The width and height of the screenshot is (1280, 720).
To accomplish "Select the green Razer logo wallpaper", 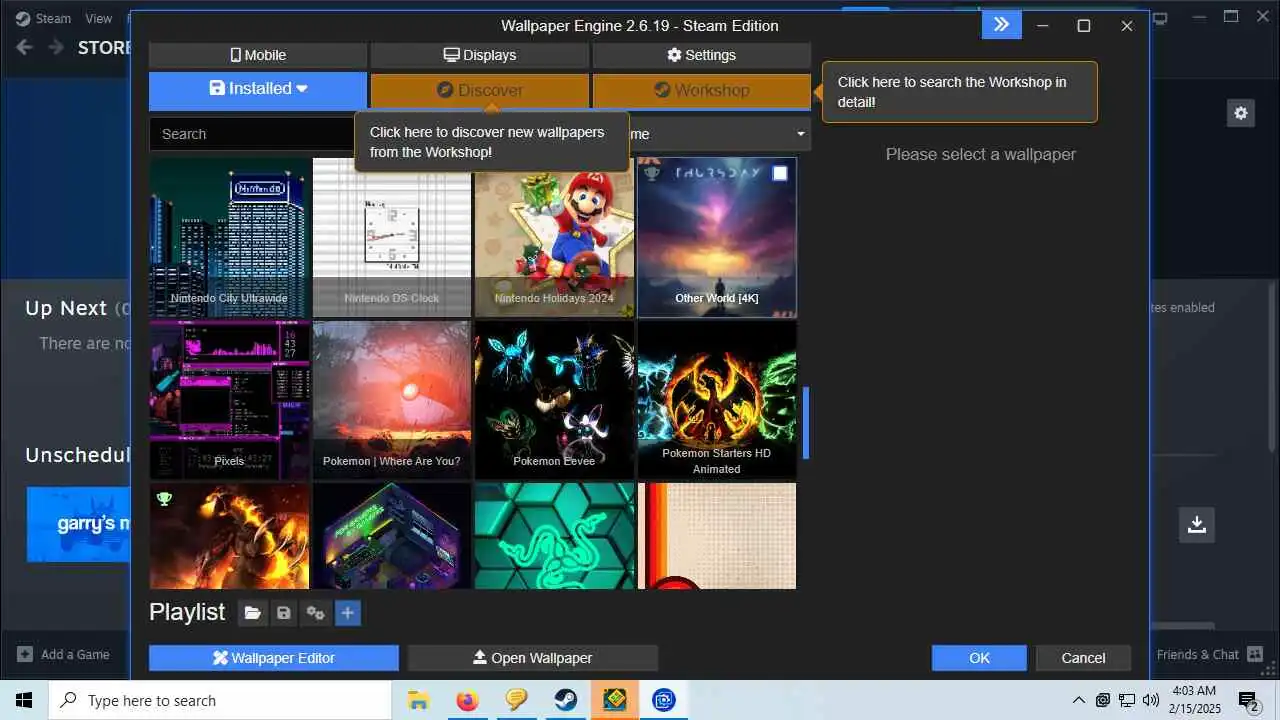I will 554,536.
